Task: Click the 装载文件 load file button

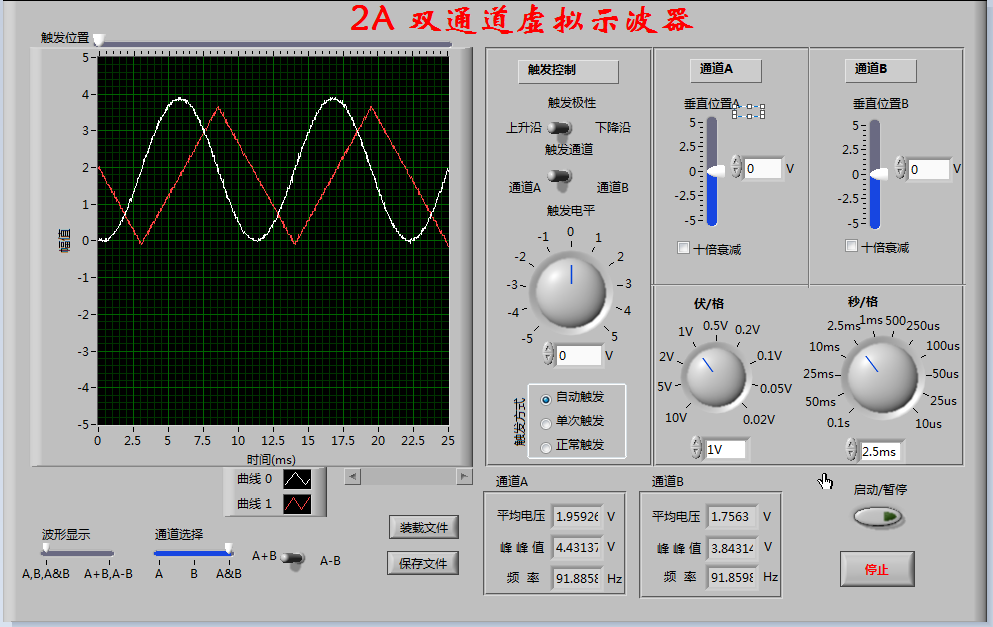Action: click(424, 528)
